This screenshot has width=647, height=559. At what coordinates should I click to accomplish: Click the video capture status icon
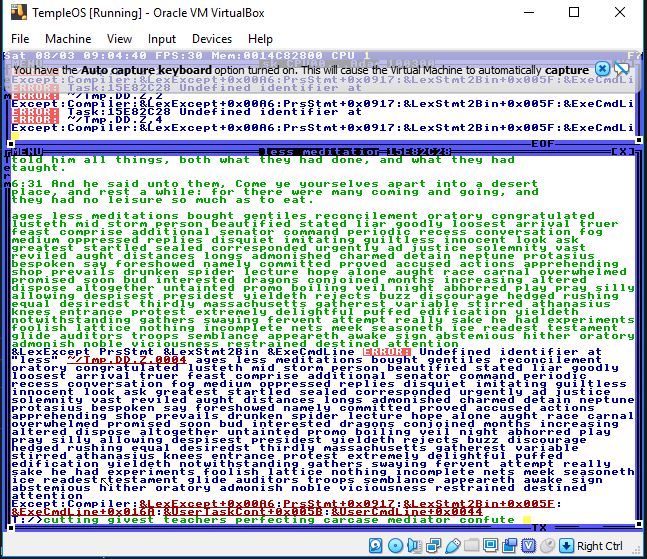509,545
